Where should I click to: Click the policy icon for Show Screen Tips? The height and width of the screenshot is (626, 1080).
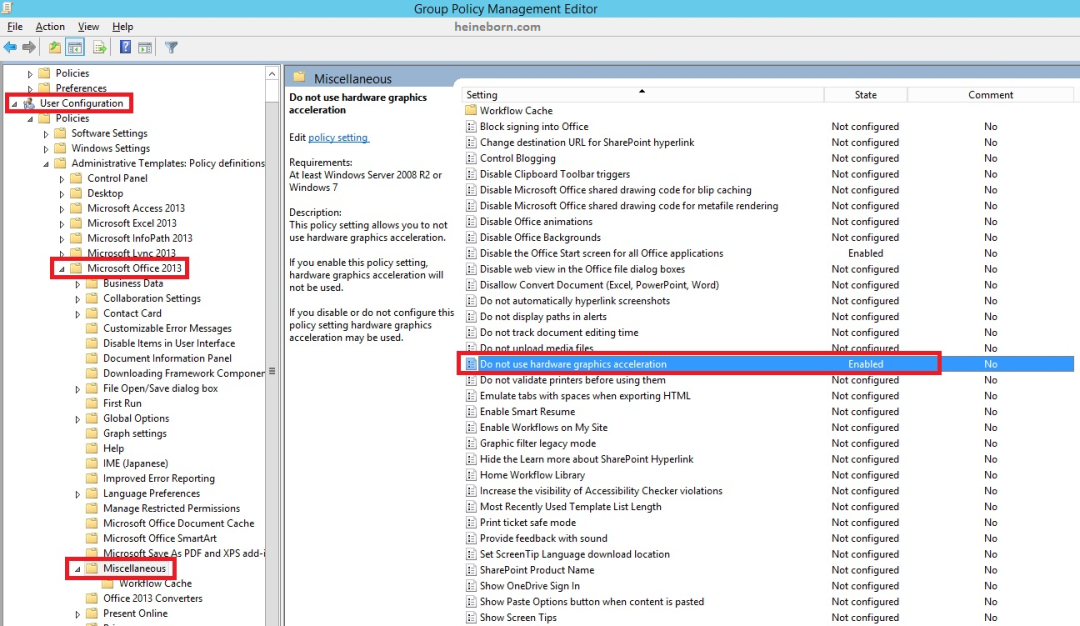pos(471,617)
